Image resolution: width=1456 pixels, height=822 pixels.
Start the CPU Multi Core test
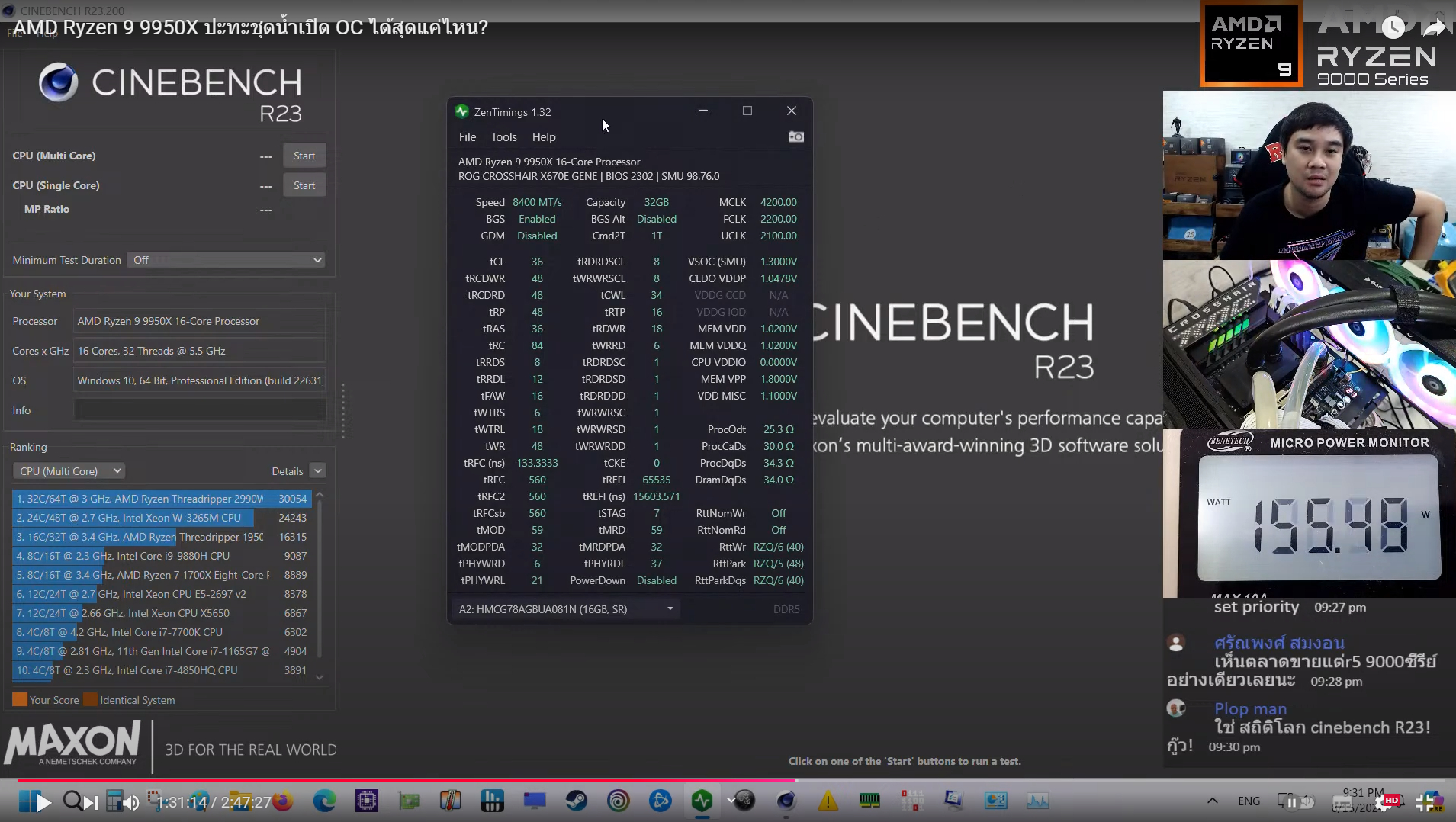[x=304, y=156]
